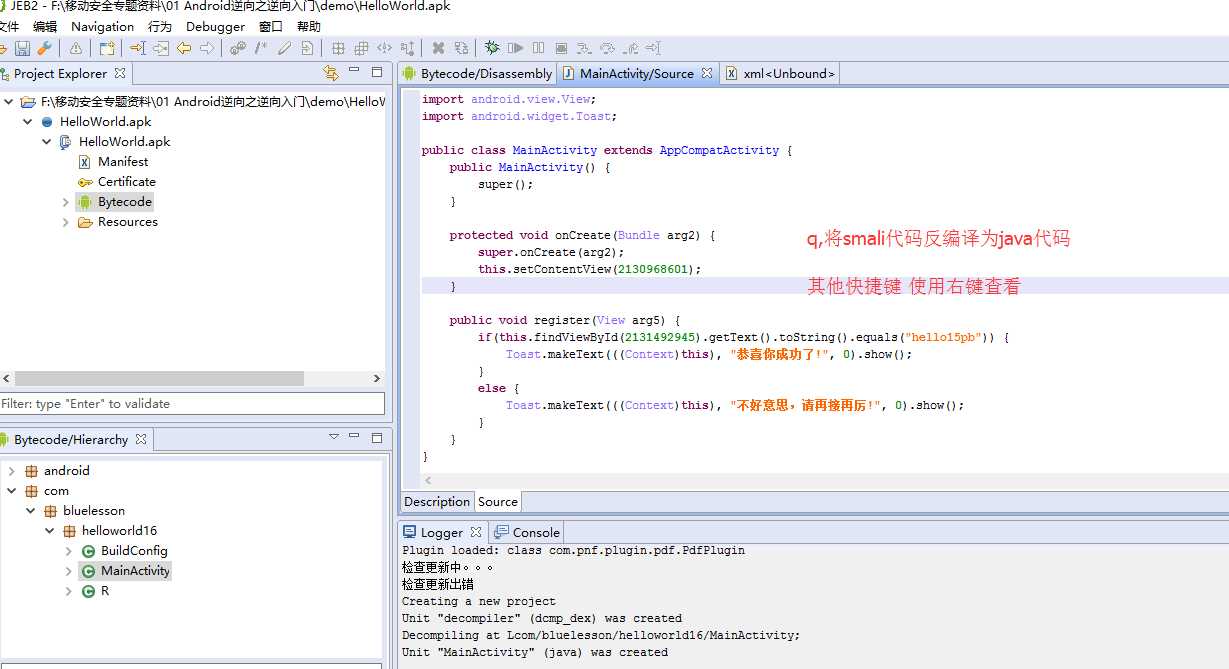Click the comment slash-star toolbar icon
This screenshot has width=1229, height=669.
(x=261, y=48)
